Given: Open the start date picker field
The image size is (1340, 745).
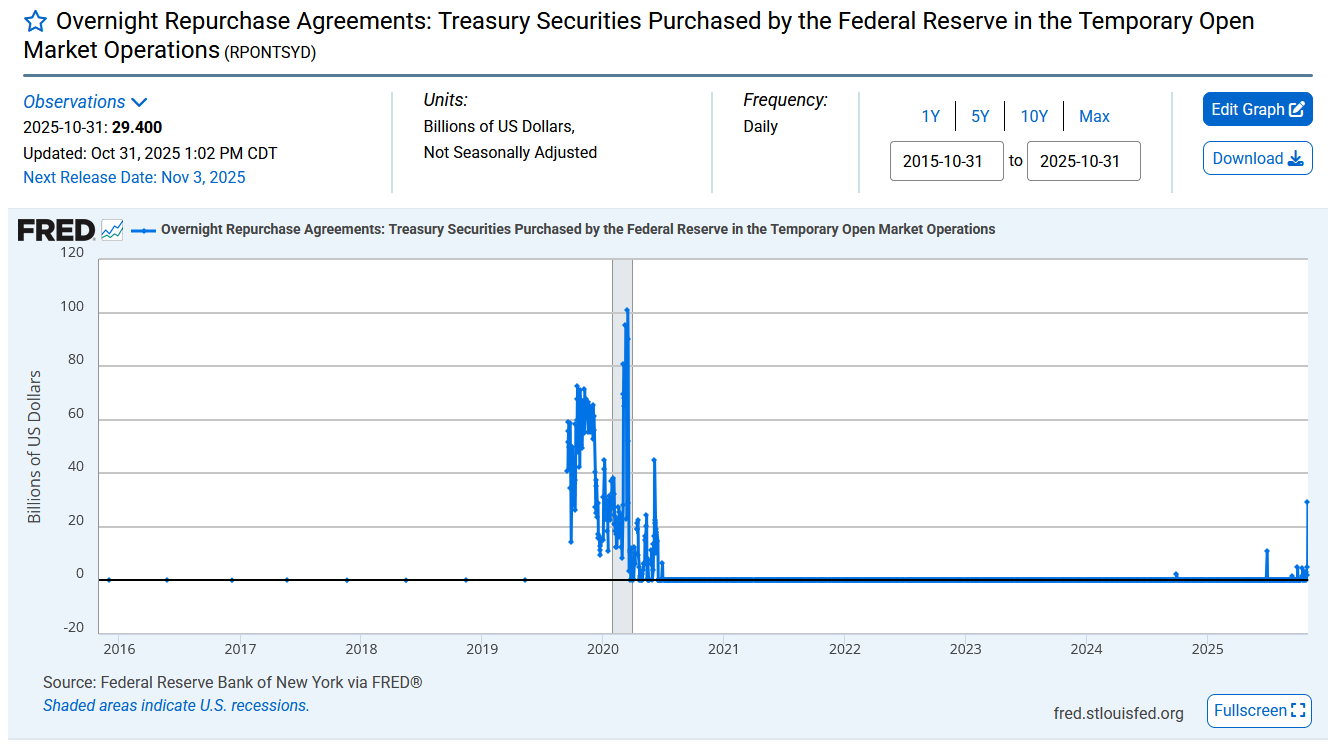Looking at the screenshot, I should 946,160.
